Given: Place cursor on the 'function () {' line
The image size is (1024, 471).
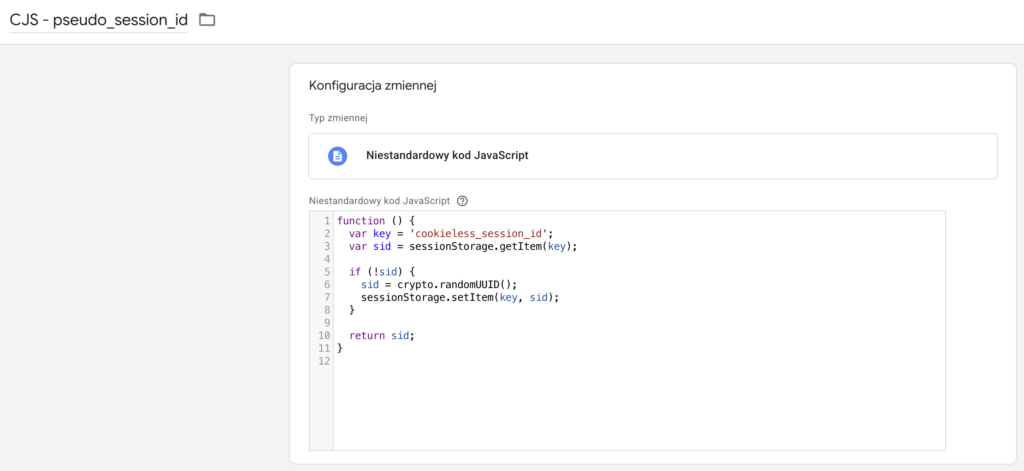Looking at the screenshot, I should (x=376, y=220).
